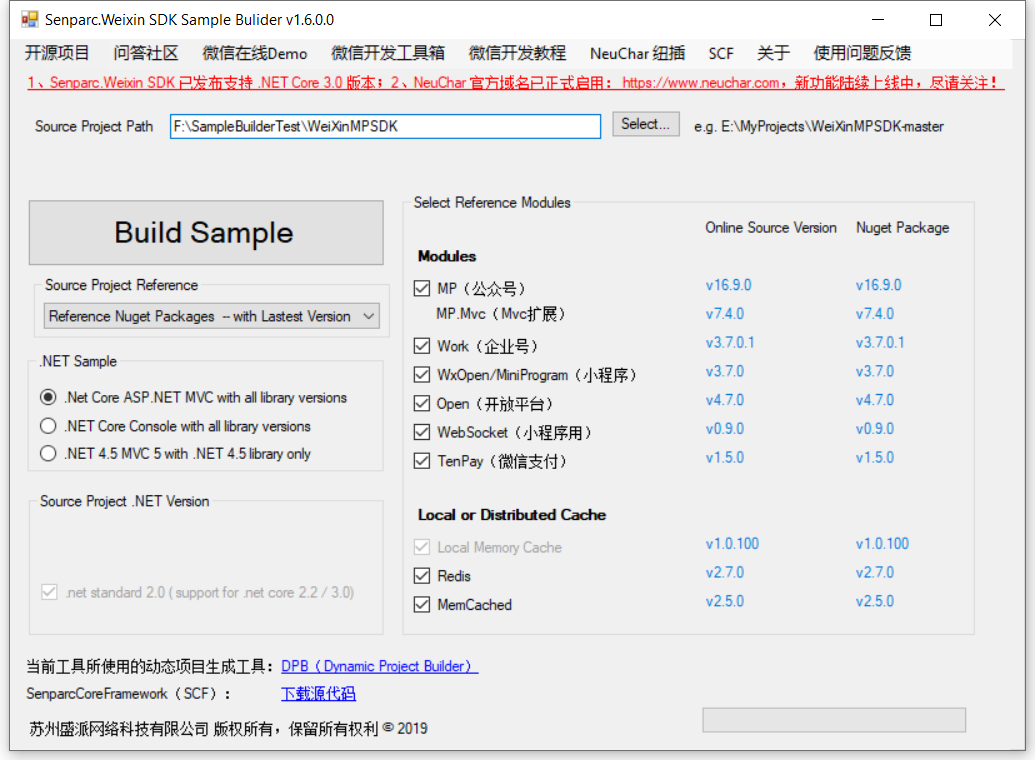Disable the TenPay (微信支付) module

point(422,461)
